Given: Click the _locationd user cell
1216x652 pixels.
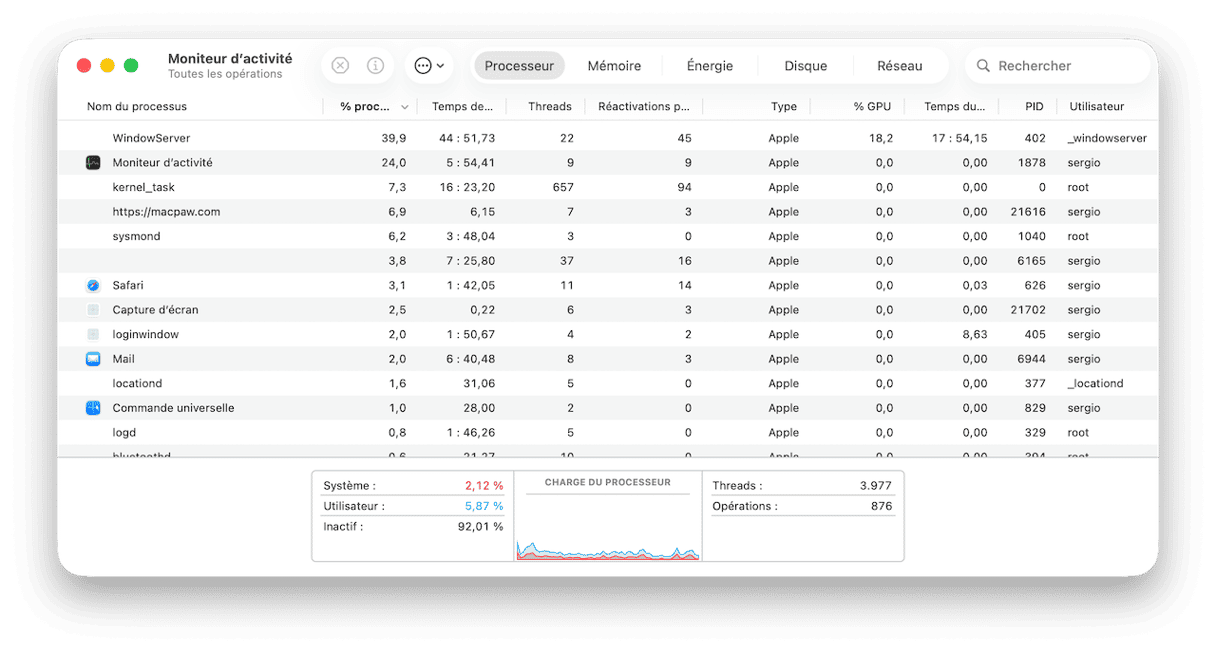Looking at the screenshot, I should click(x=1095, y=383).
